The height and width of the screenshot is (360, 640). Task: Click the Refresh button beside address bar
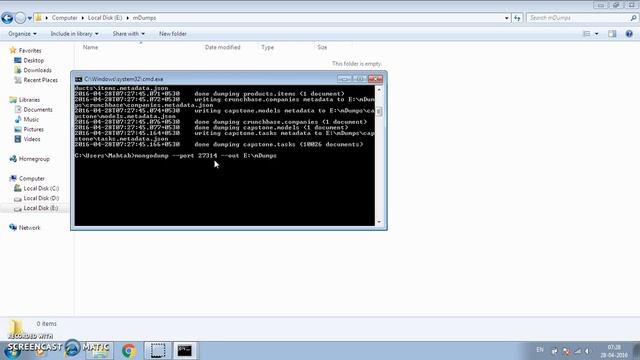tap(517, 18)
